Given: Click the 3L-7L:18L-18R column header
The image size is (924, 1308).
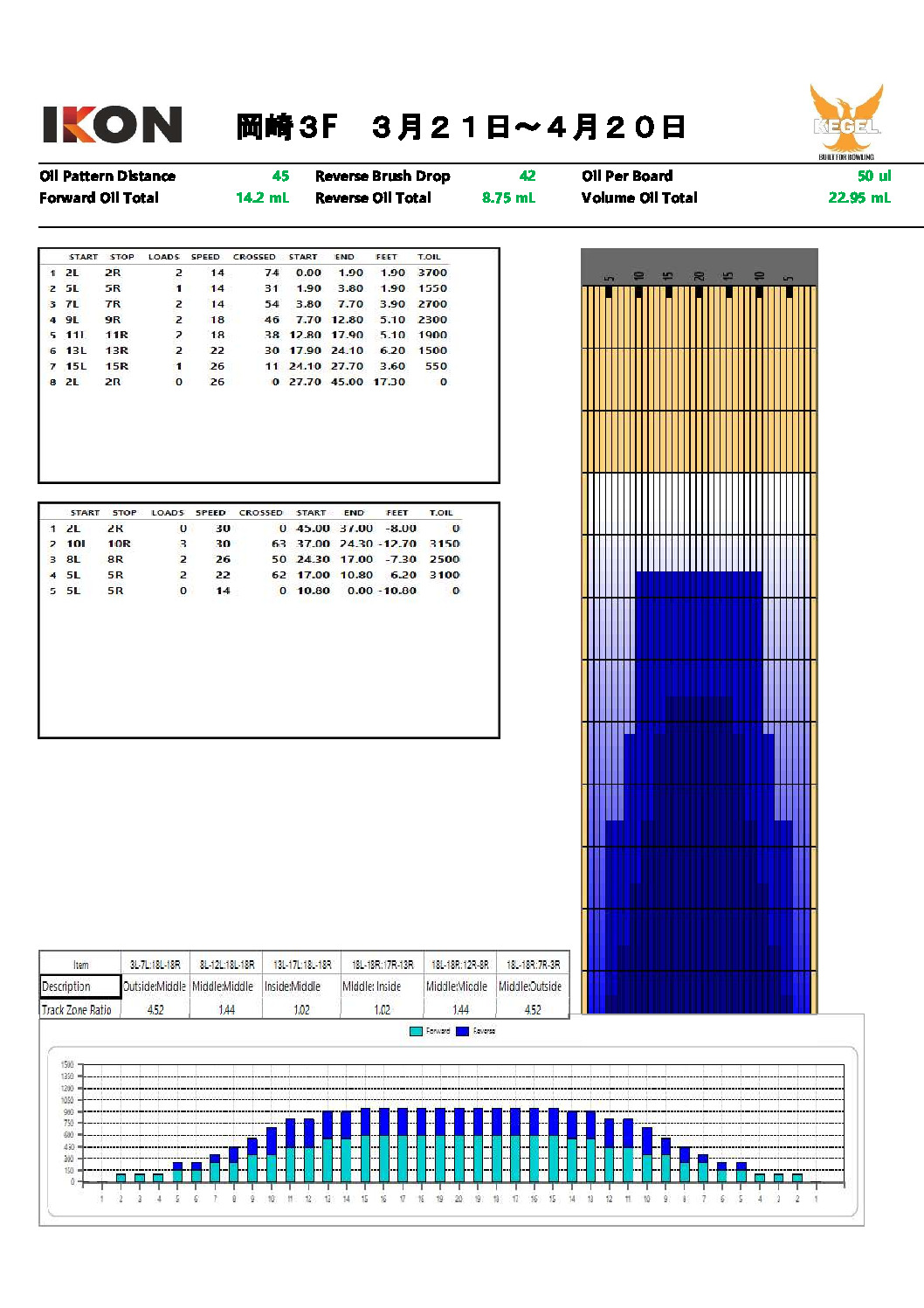Looking at the screenshot, I should tap(155, 965).
